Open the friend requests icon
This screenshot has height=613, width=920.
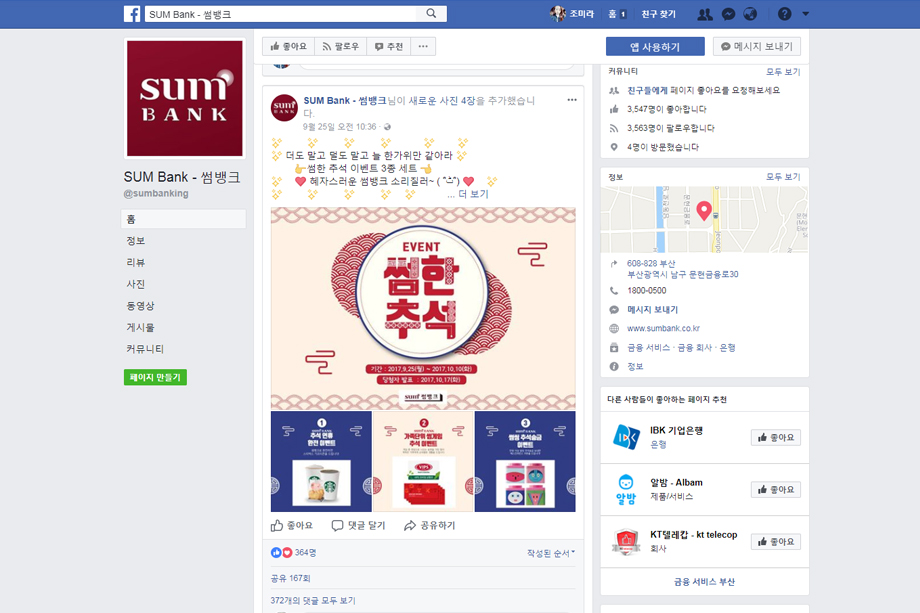pos(705,14)
